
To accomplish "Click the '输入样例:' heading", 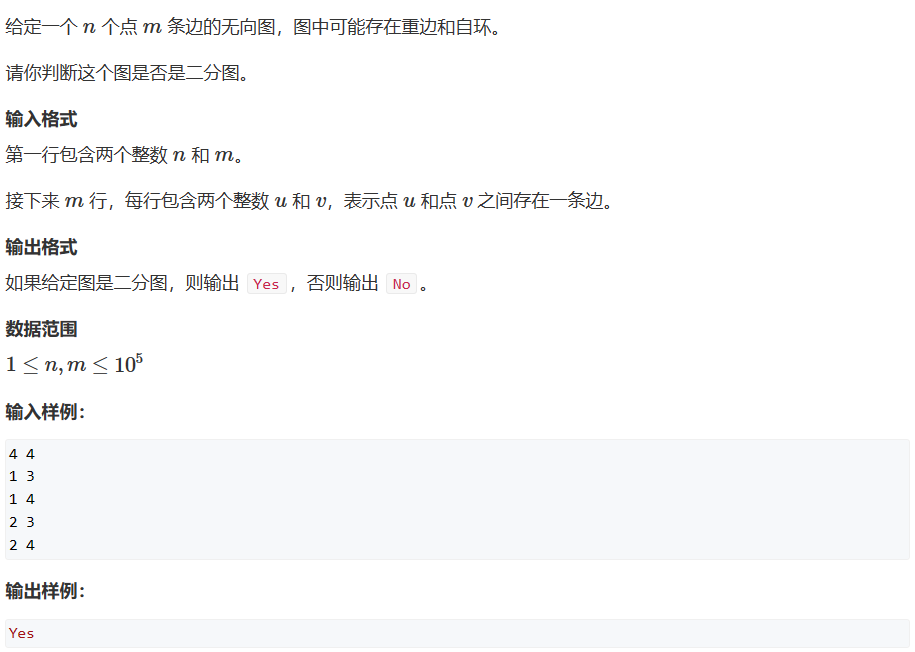I will coord(46,412).
